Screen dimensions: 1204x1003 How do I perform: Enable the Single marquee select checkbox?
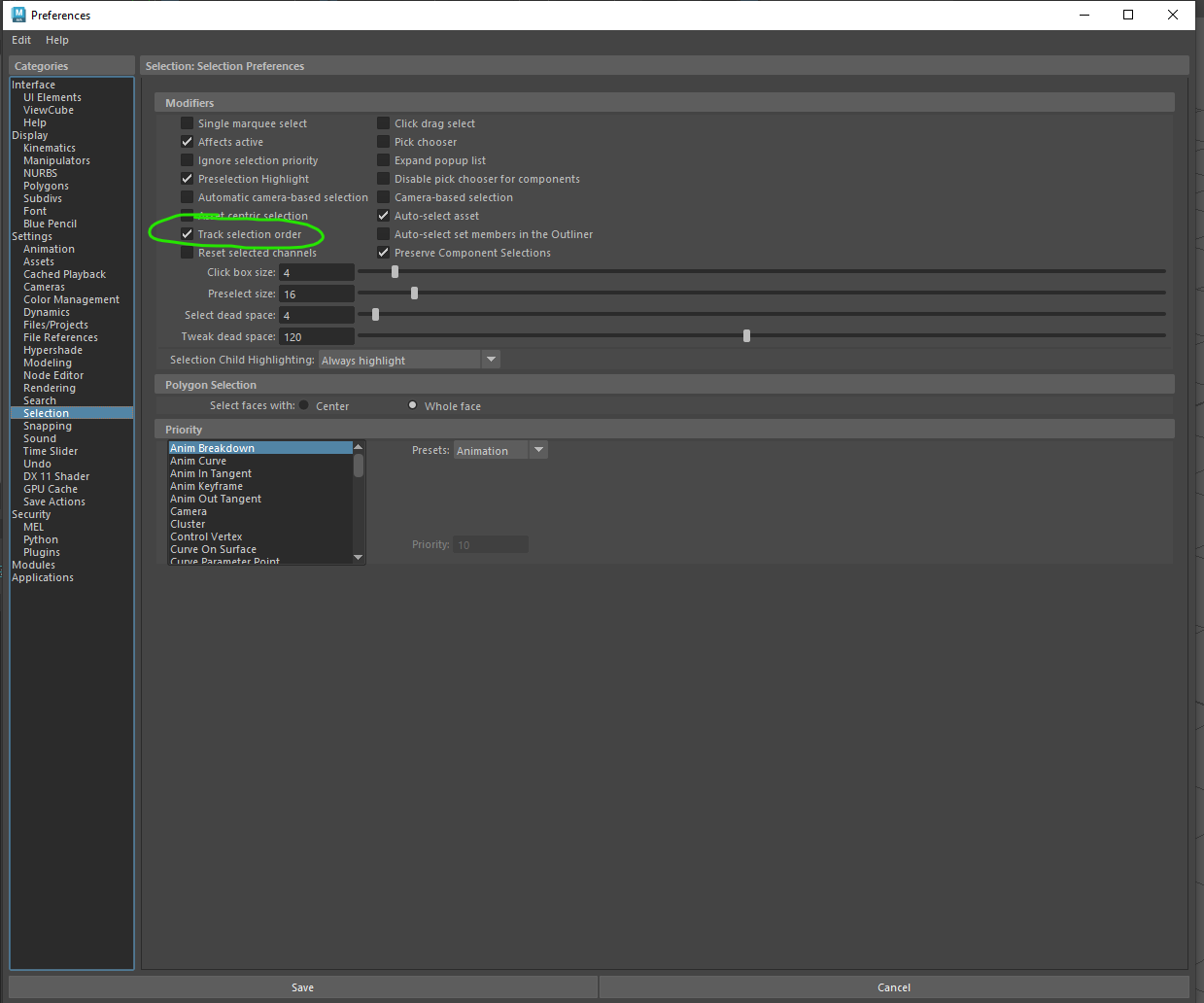[x=188, y=123]
